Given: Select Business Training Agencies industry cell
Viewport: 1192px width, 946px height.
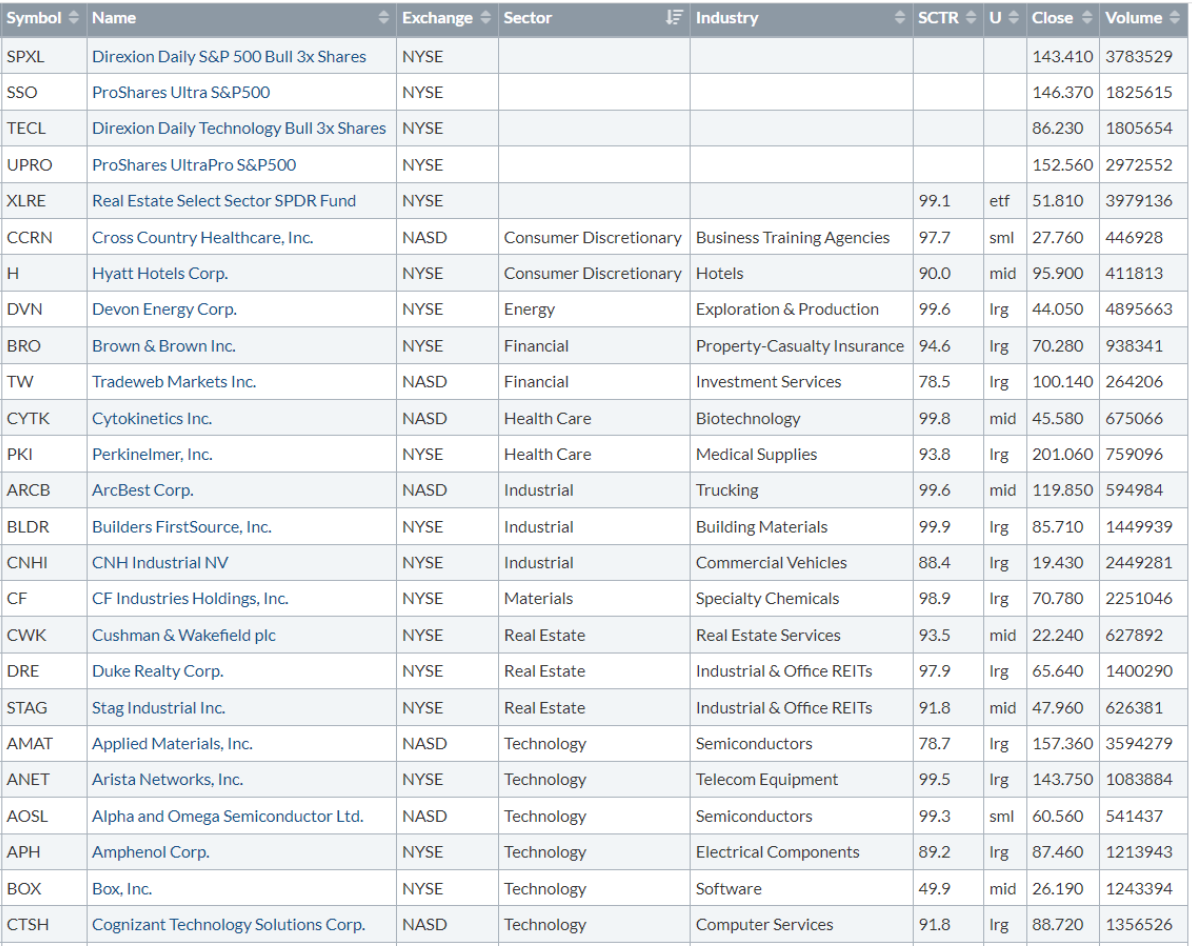Looking at the screenshot, I should point(801,237).
